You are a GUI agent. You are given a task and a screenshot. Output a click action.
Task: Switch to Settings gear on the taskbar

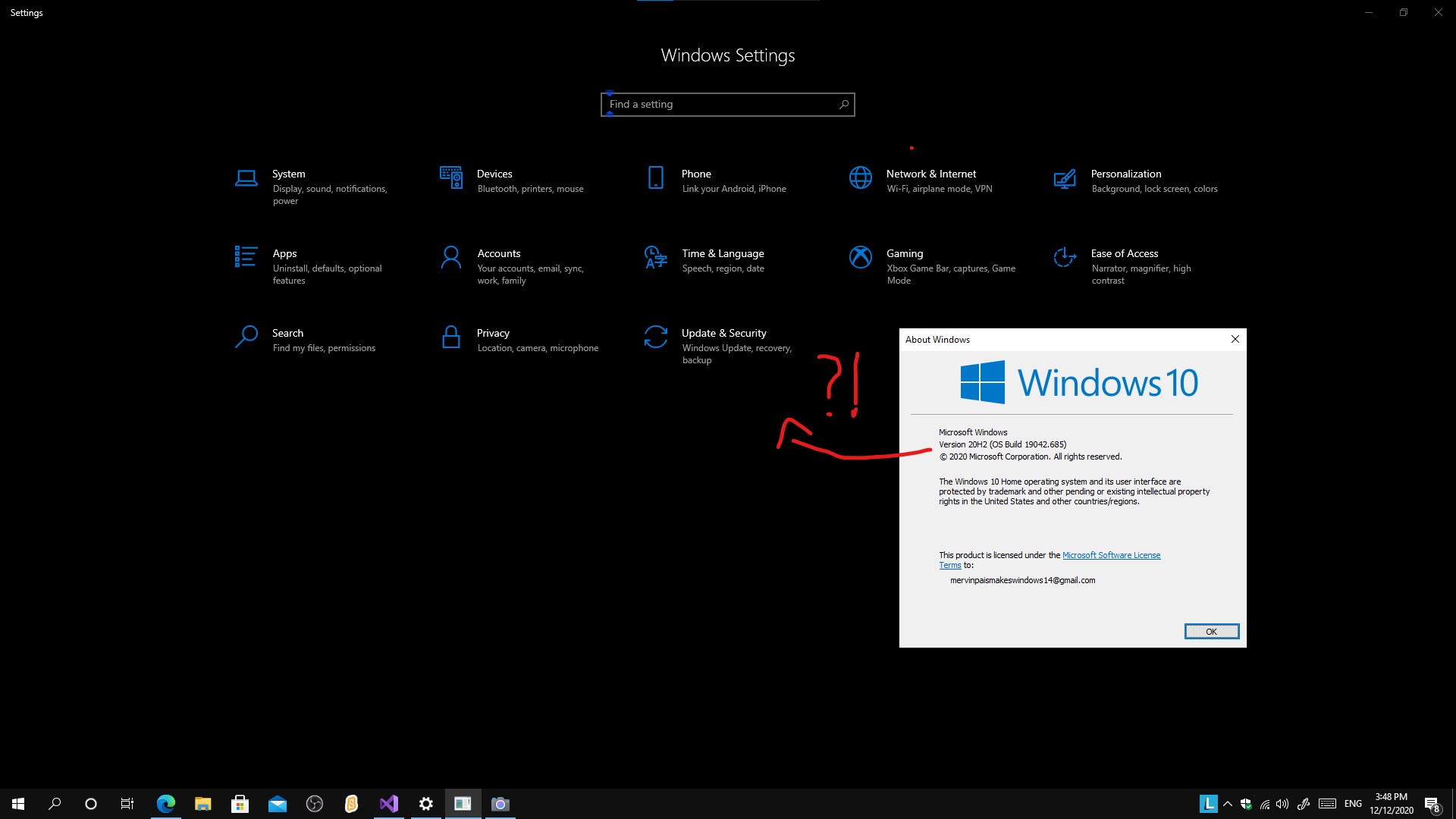coord(425,804)
